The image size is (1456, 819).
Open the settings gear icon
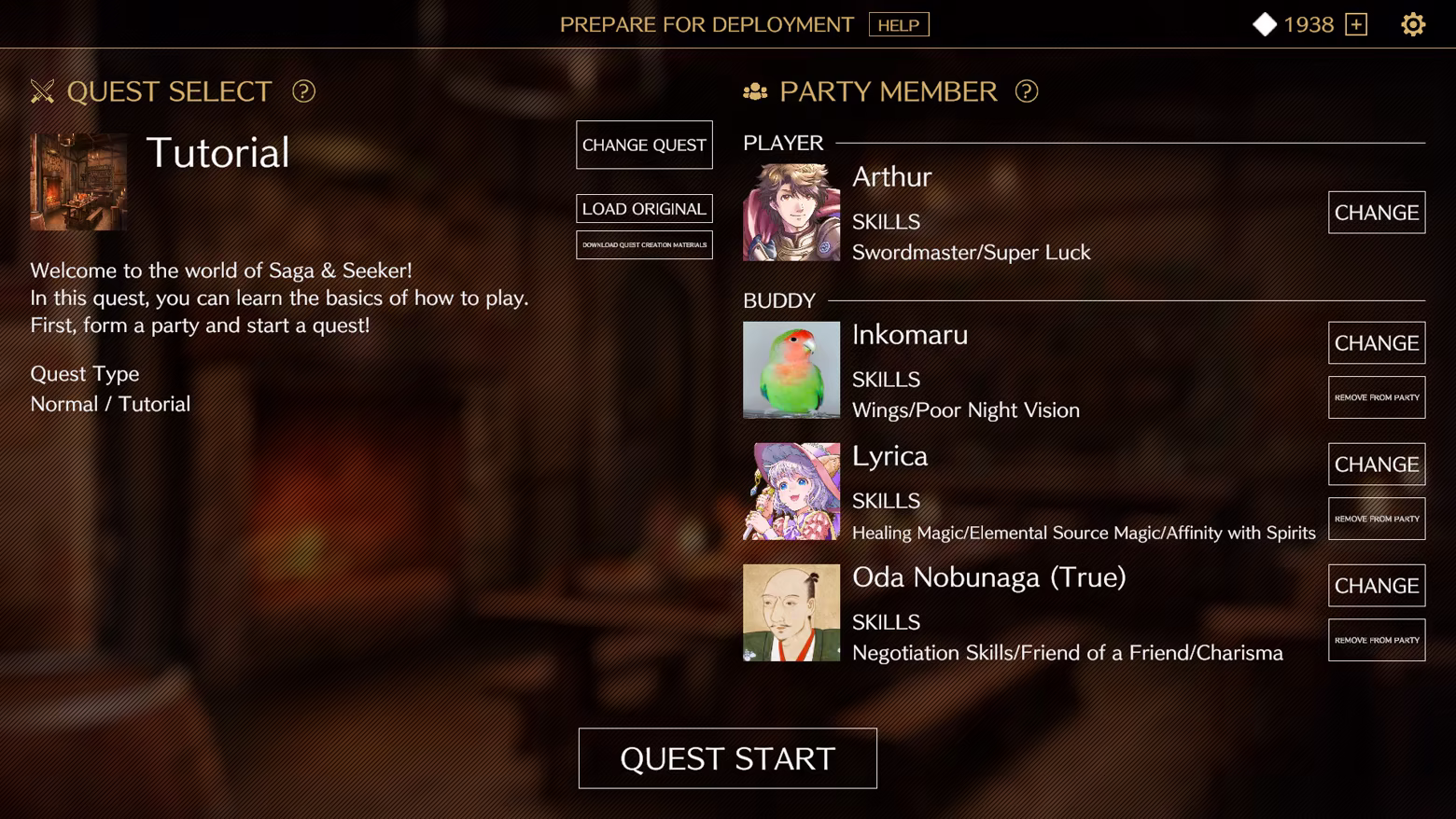click(1413, 24)
